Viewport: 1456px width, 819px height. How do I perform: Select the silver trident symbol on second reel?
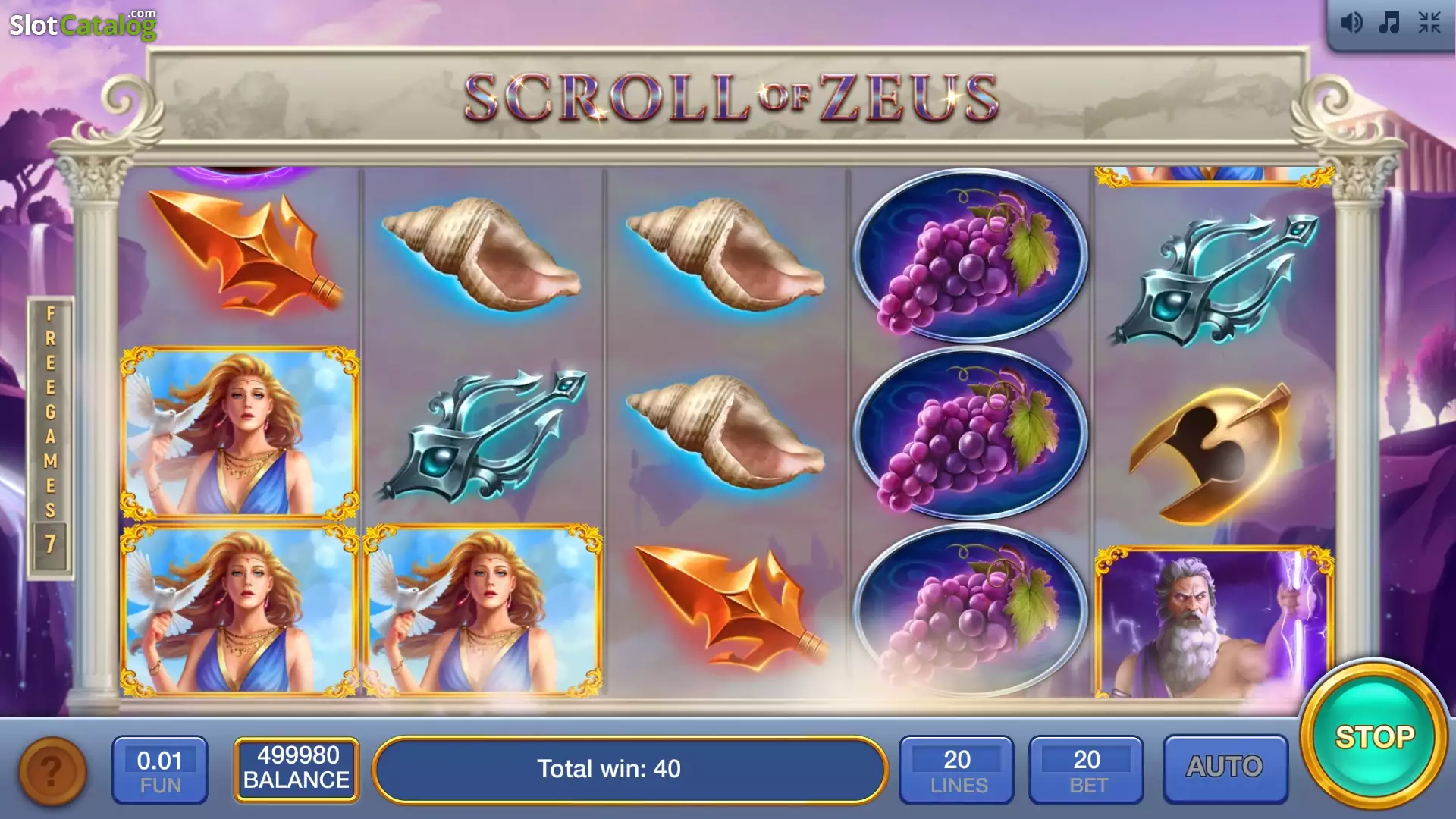coord(485,435)
